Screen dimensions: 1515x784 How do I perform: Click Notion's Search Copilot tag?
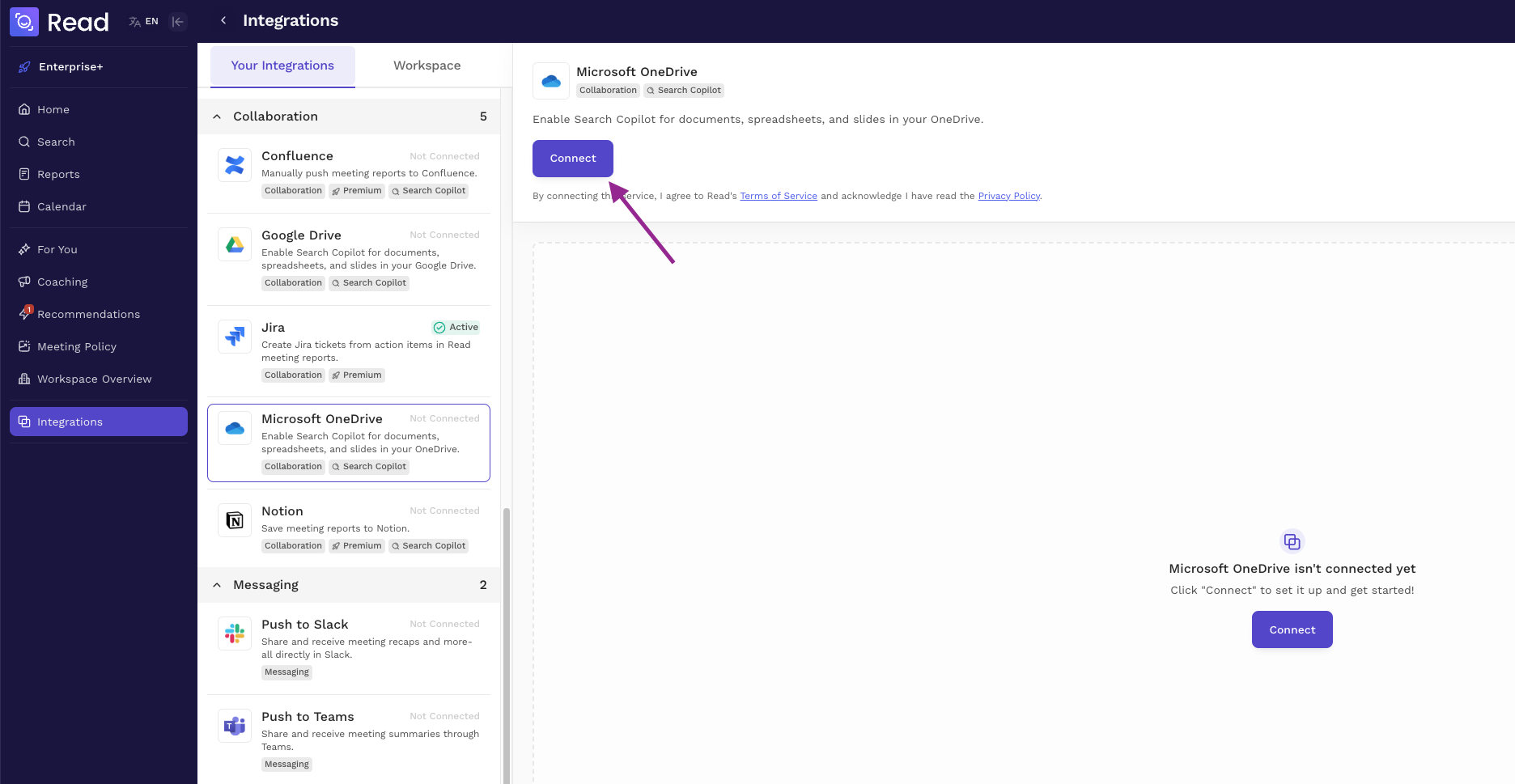coord(429,546)
